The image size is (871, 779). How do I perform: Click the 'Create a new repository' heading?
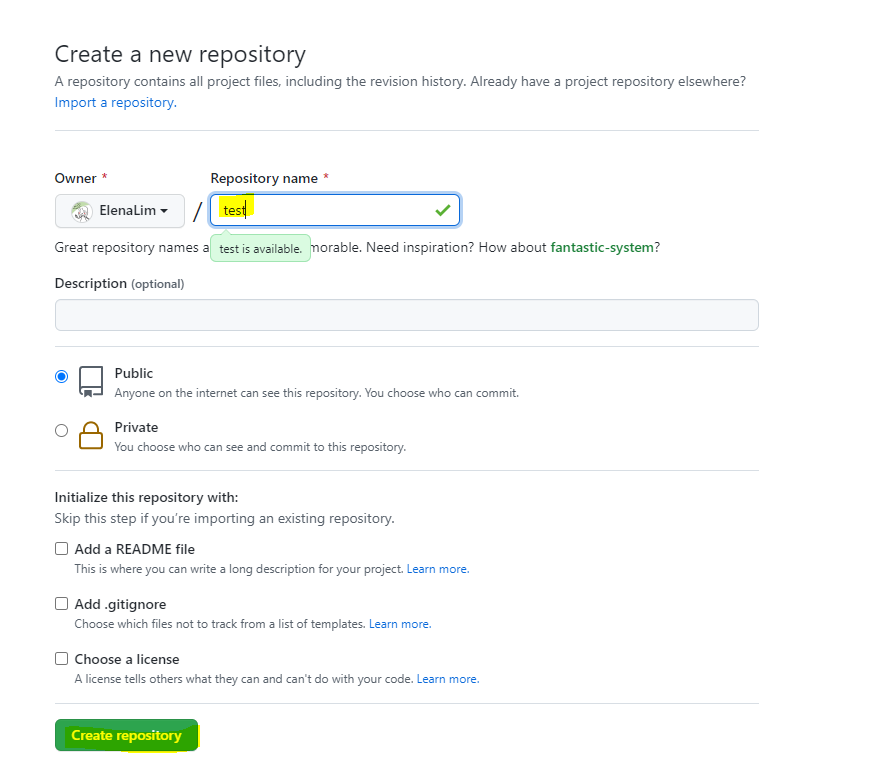[x=180, y=54]
